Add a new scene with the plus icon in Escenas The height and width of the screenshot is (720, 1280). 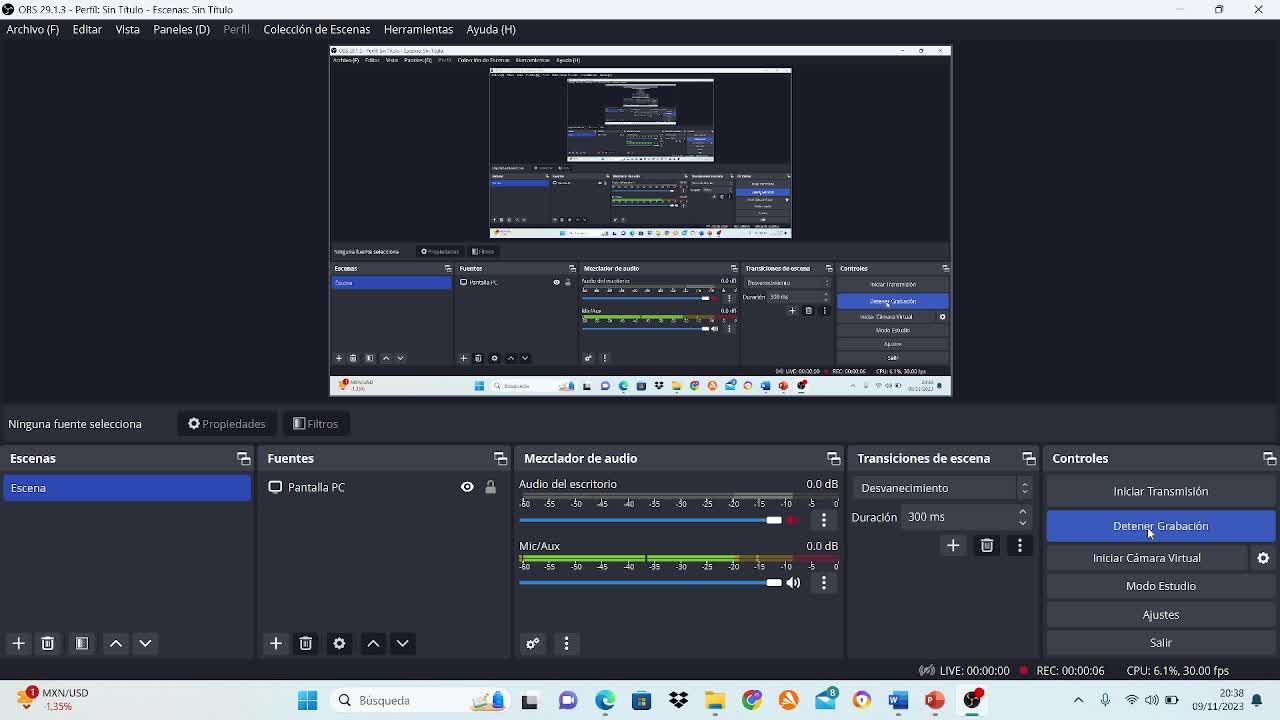tap(18, 643)
